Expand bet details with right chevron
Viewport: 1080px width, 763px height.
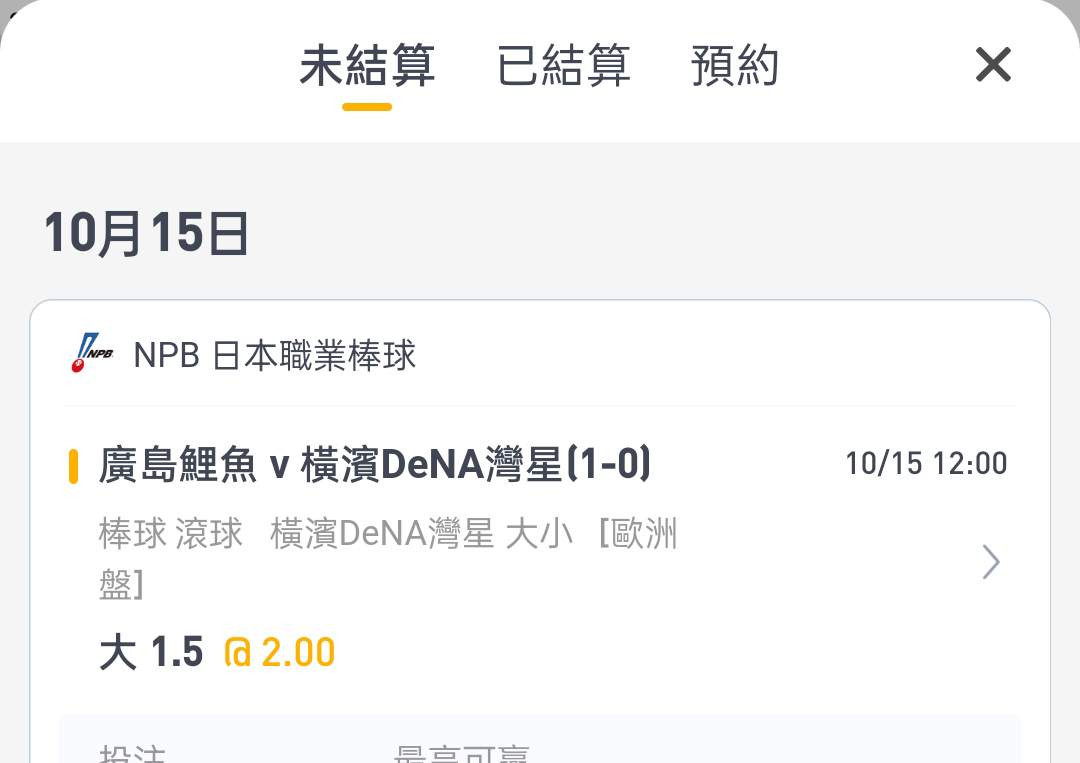(x=990, y=562)
